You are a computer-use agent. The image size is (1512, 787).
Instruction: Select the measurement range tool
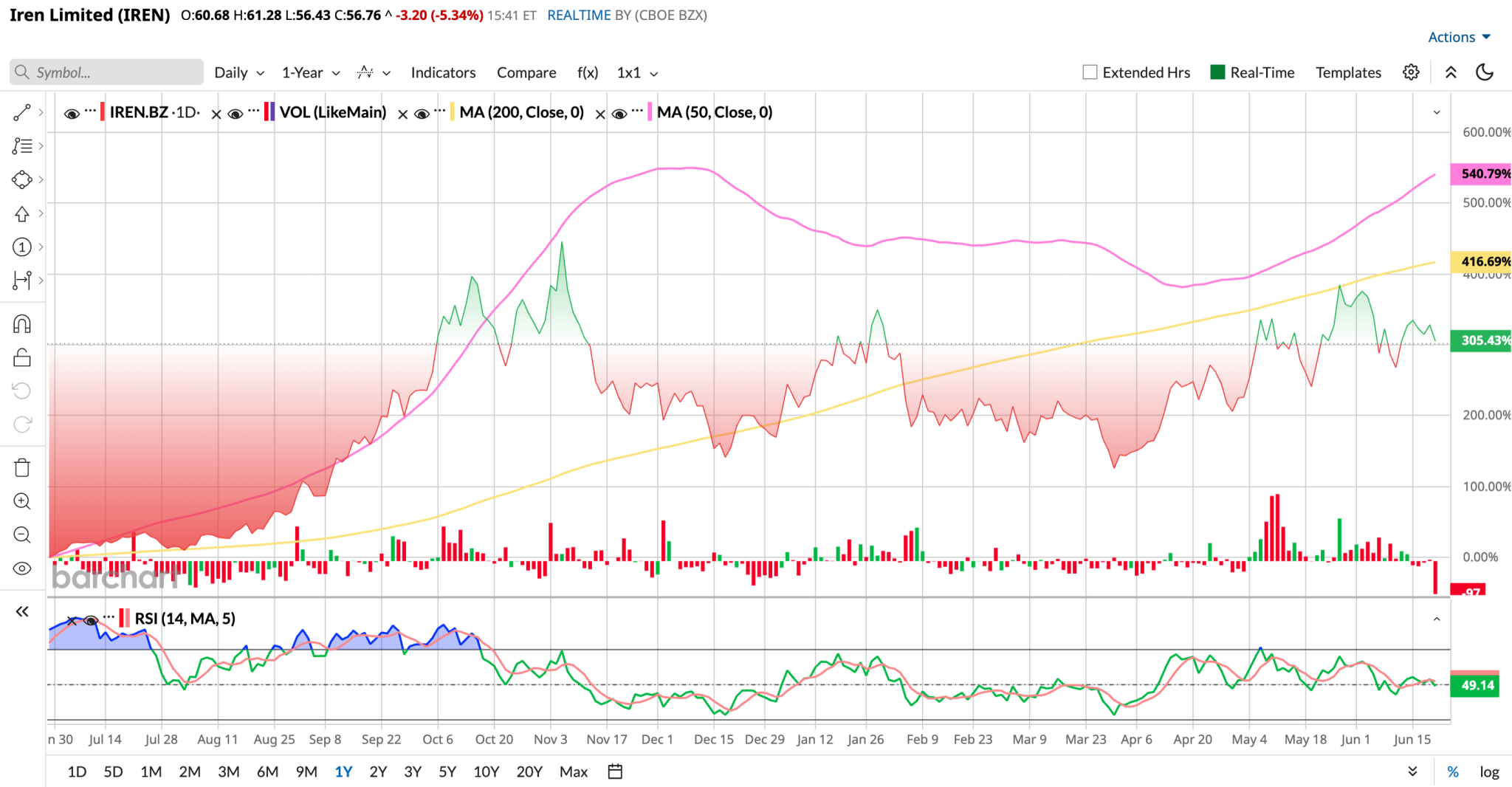[x=21, y=281]
